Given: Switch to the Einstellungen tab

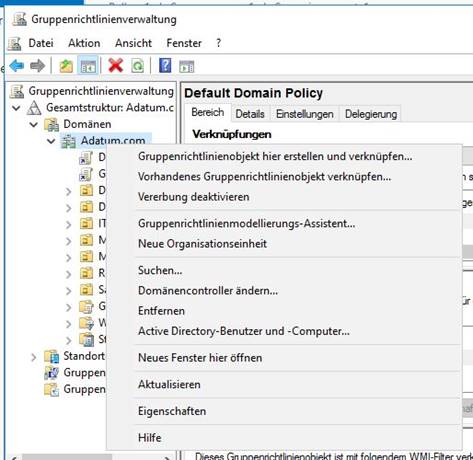Looking at the screenshot, I should pos(305,114).
